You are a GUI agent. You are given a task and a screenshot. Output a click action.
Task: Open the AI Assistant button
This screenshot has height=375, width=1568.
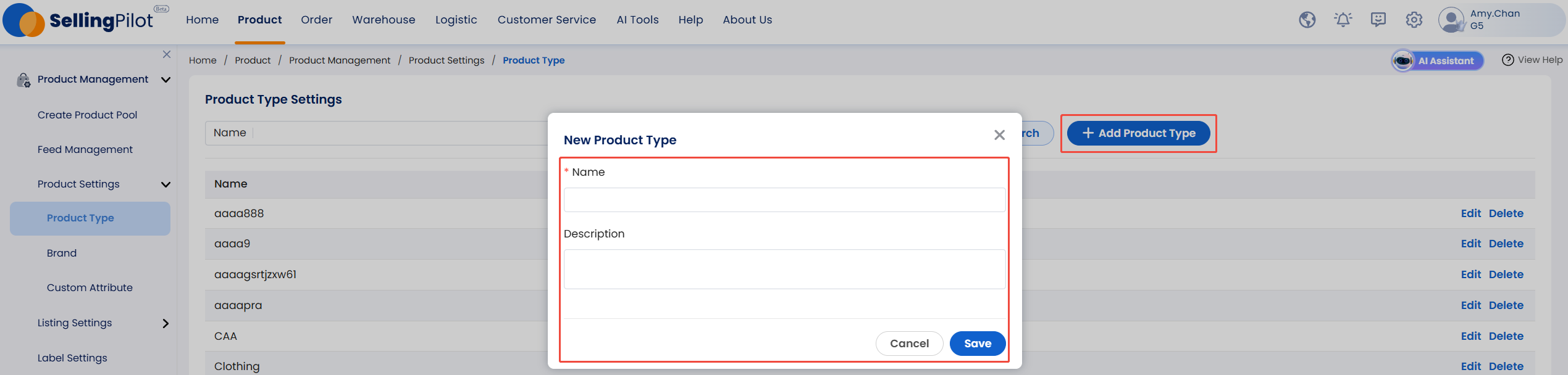click(1437, 60)
